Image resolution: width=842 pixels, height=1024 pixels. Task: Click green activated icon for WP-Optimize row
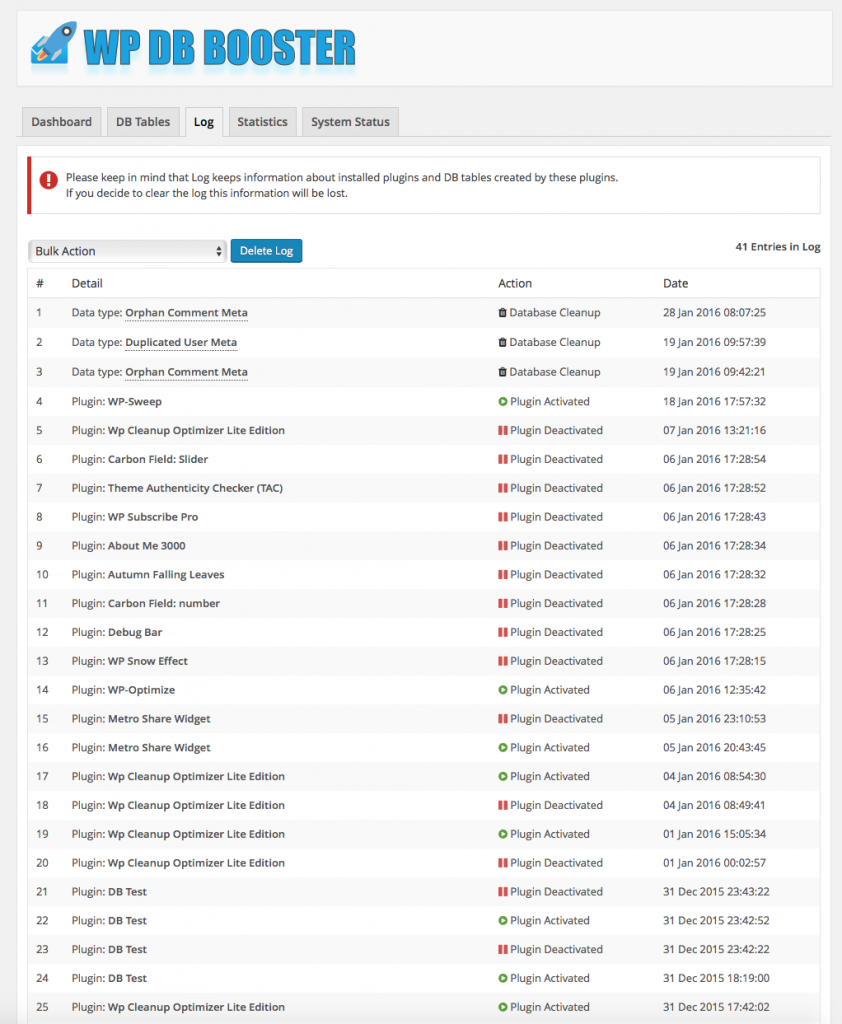click(x=502, y=690)
